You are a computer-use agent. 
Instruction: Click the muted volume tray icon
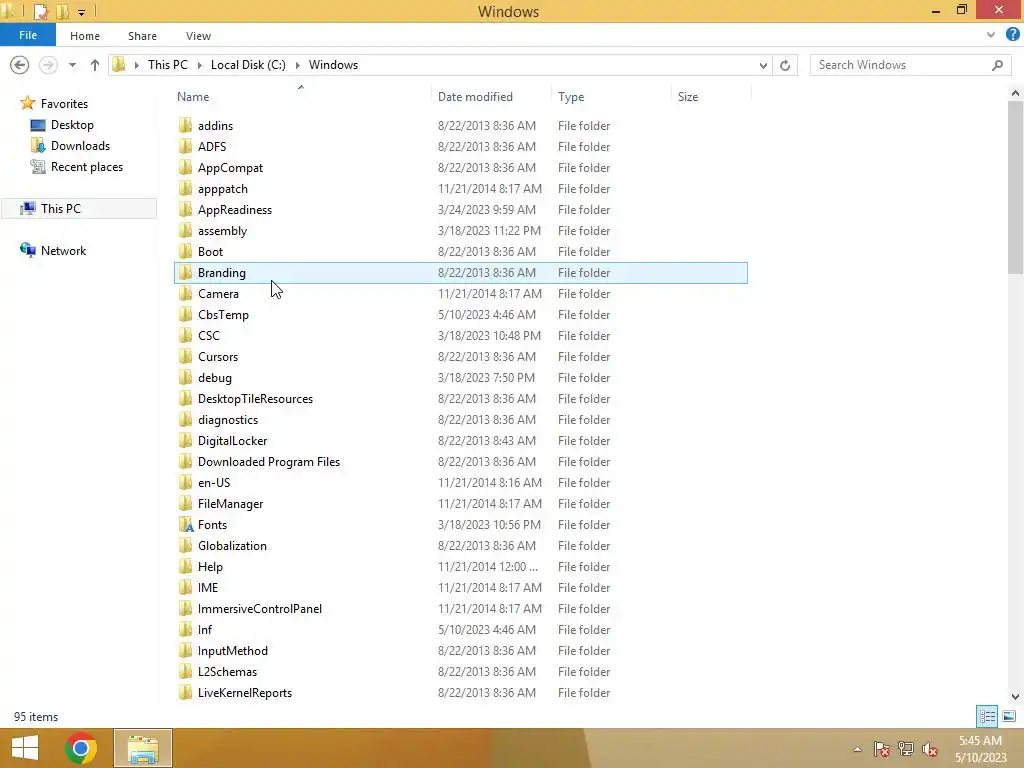tap(930, 749)
